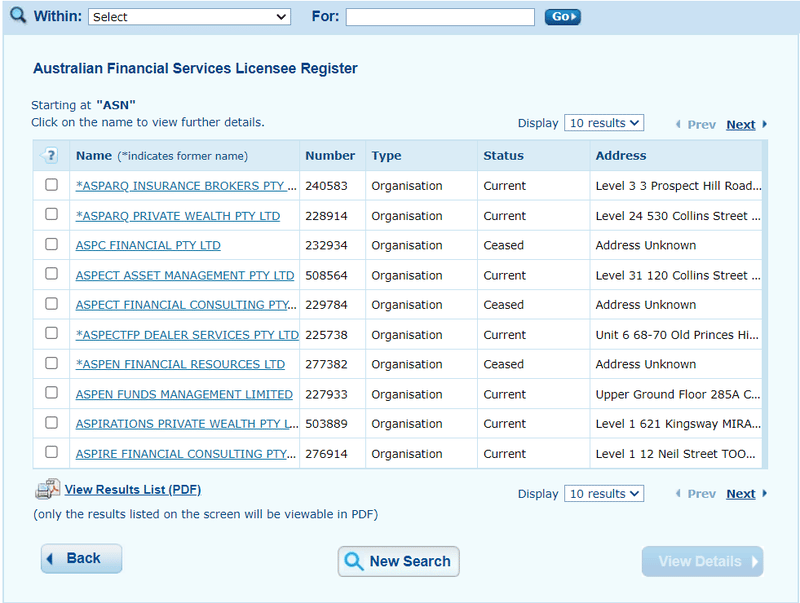
Task: Tick checkbox for ASPARQ PRIVATE WEALTH PTY LTD
Action: (52, 214)
